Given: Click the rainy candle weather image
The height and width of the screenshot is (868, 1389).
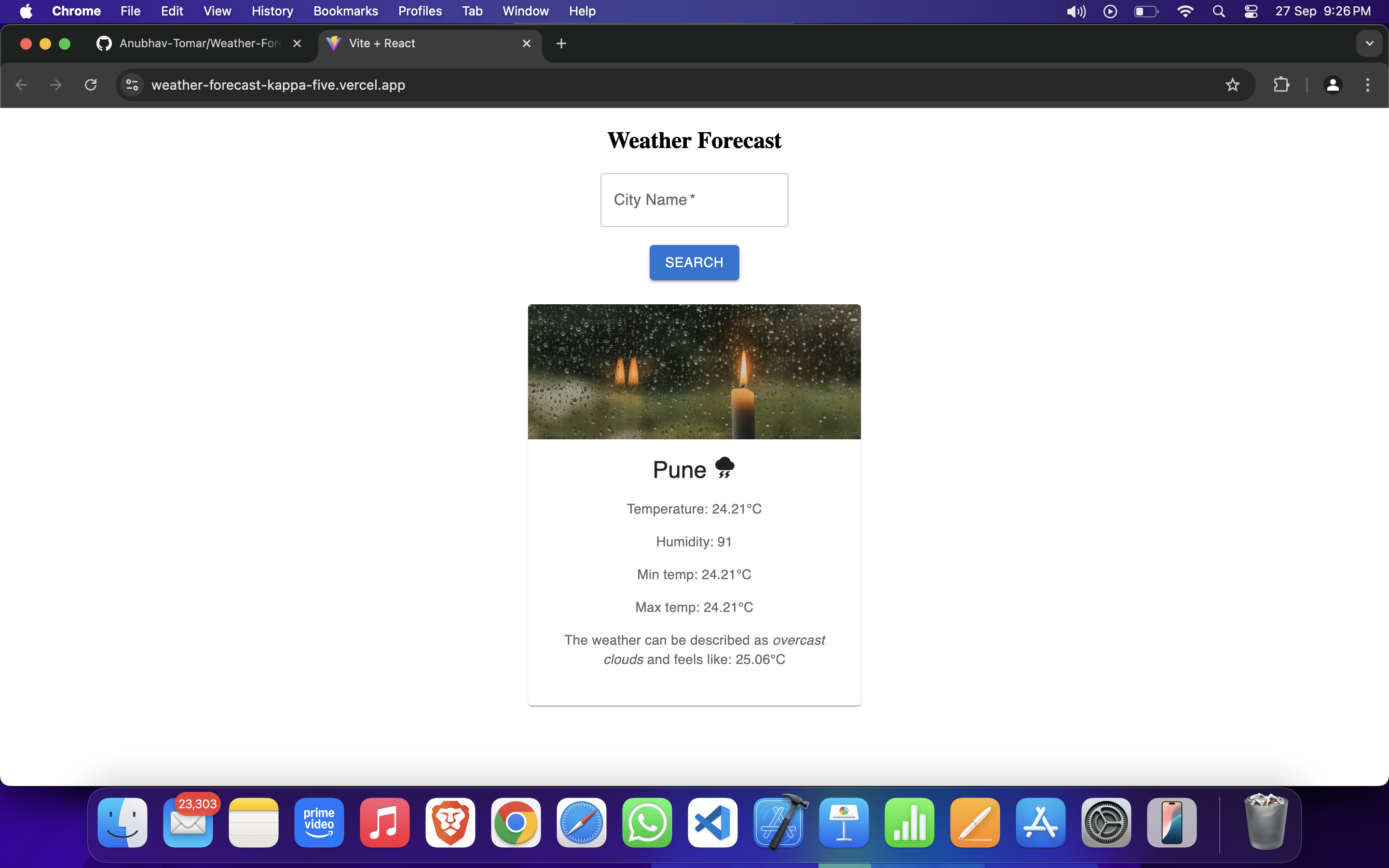Looking at the screenshot, I should (694, 371).
